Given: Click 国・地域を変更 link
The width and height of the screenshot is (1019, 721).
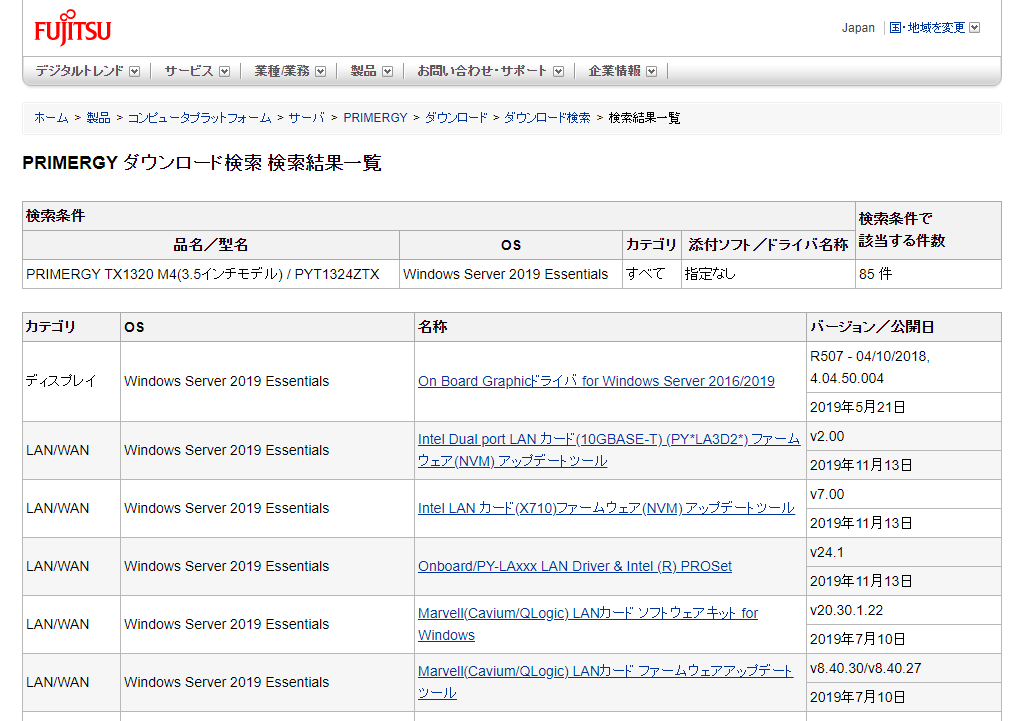Looking at the screenshot, I should pos(927,27).
